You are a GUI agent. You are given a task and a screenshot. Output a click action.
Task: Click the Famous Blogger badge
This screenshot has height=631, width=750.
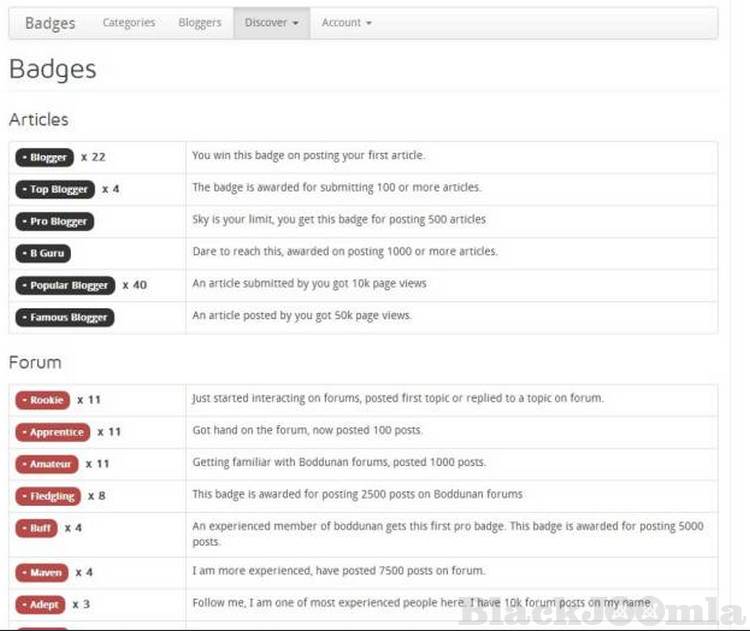[x=65, y=317]
